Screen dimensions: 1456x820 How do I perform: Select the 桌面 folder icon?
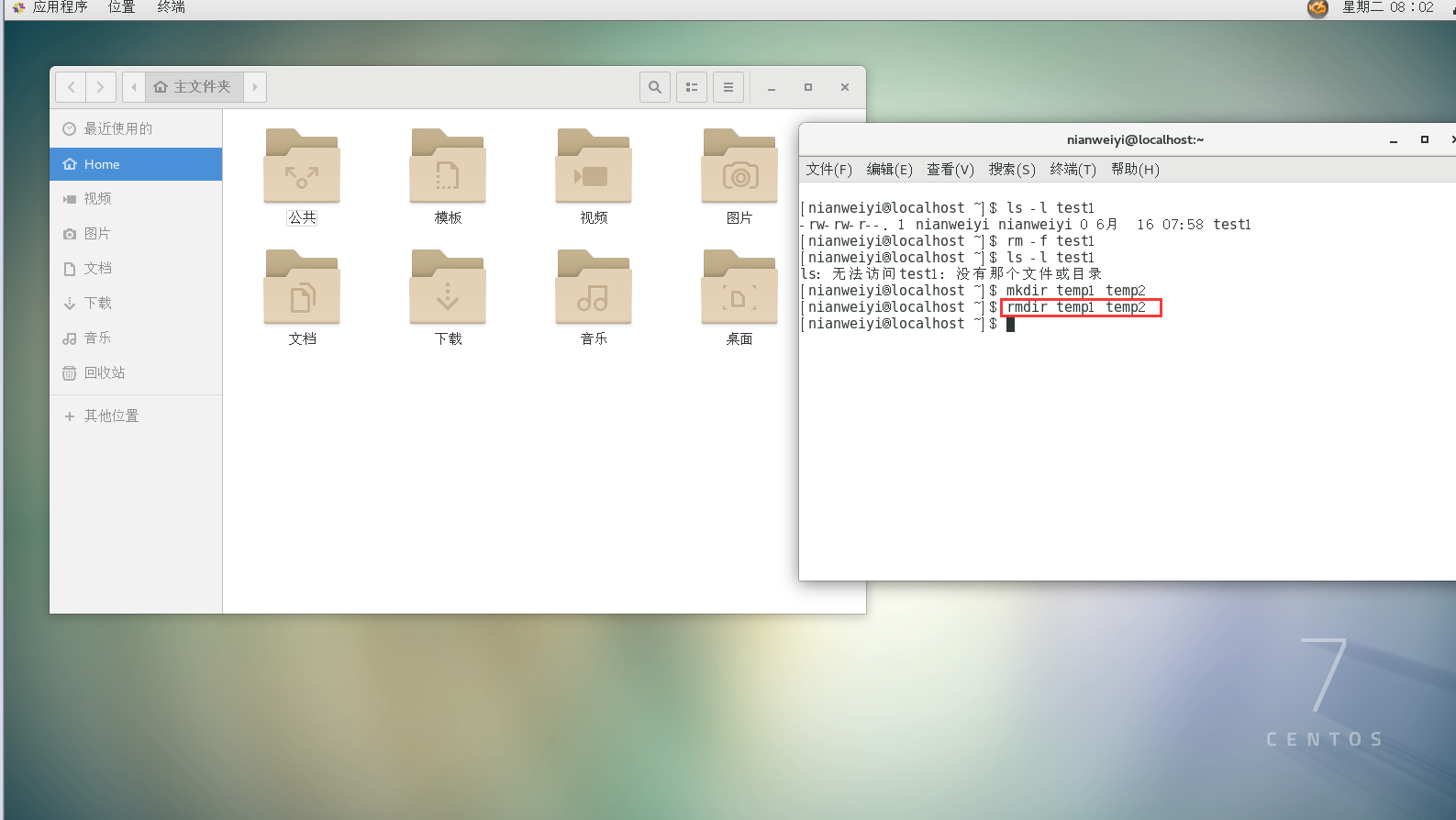739,287
